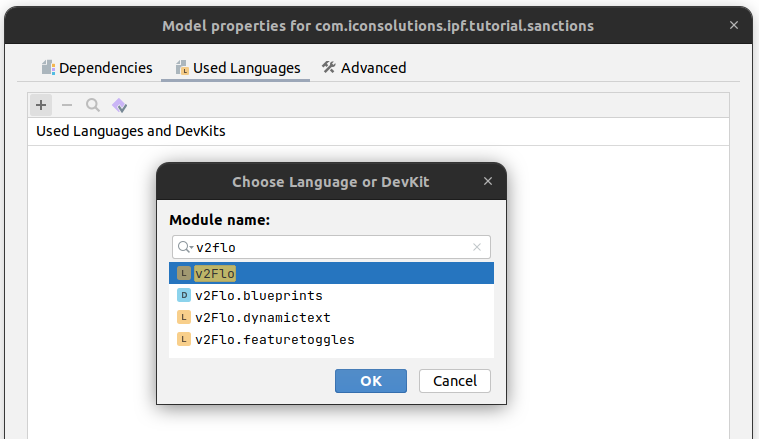The image size is (759, 439).
Task: Switch to the Used Languages tab
Action: point(237,68)
